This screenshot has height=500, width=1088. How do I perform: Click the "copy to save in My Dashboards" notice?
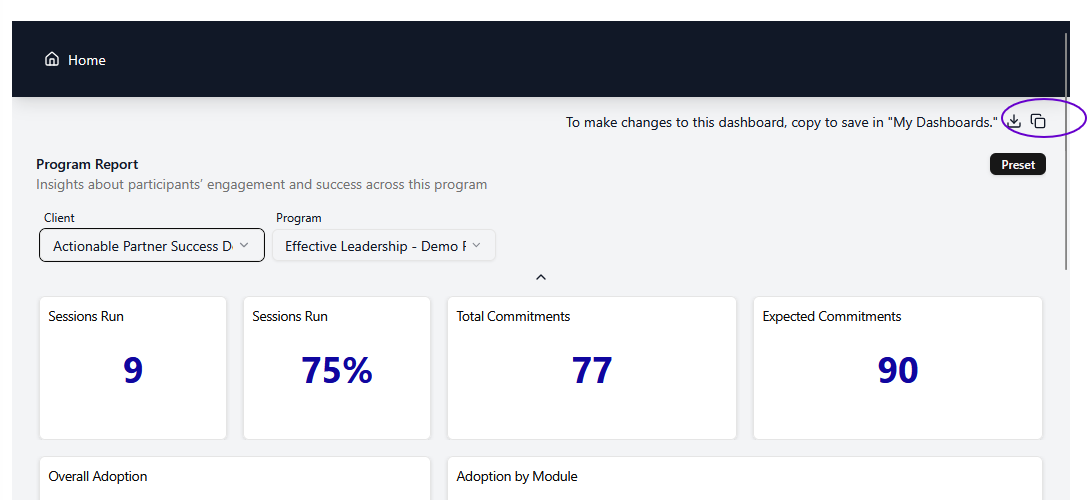coord(781,122)
